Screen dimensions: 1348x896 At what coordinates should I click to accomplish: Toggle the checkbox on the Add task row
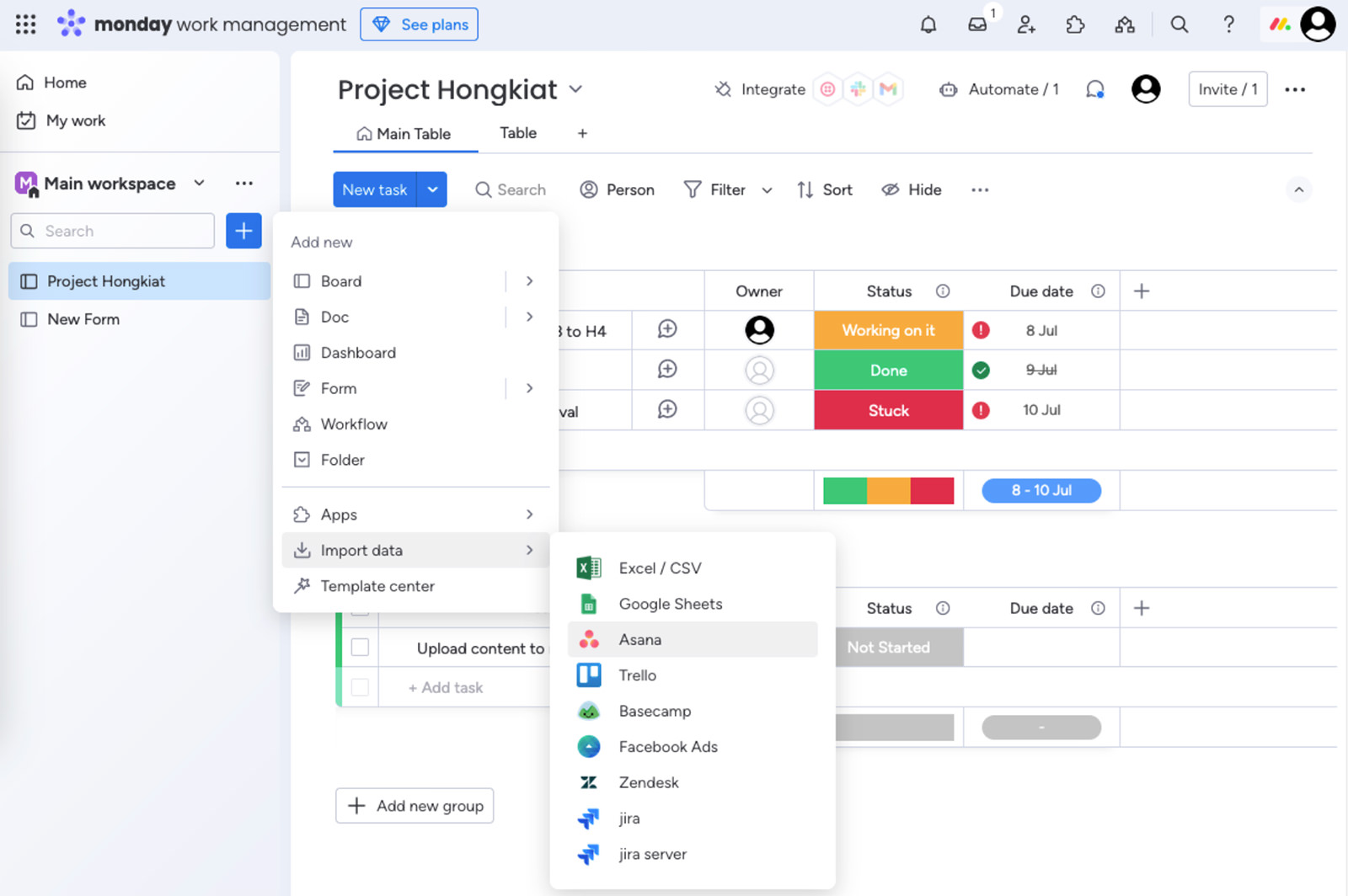[x=360, y=687]
